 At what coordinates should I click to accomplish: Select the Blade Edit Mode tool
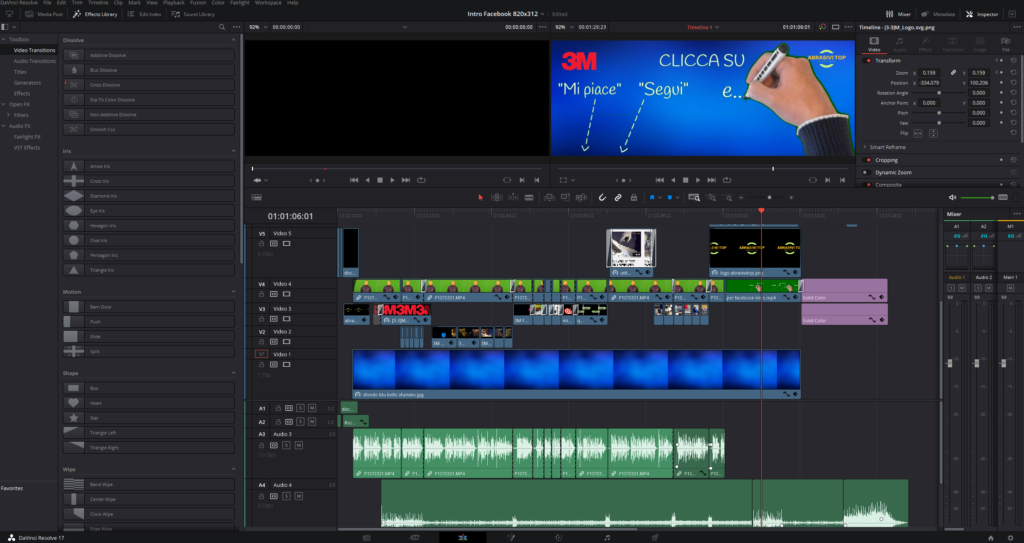pos(529,197)
